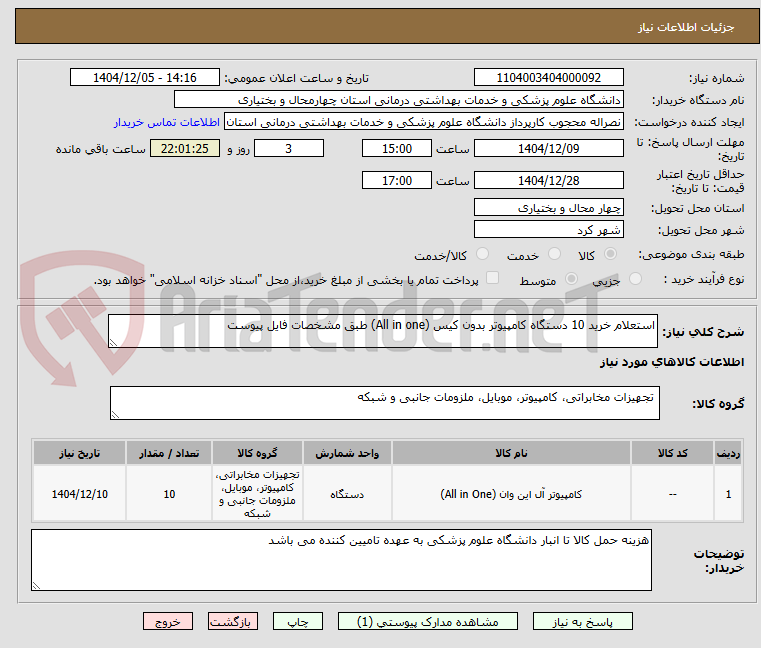This screenshot has width=761, height=648.
Task: Click the طبقه بندی موضوعی label
Action: (691, 254)
